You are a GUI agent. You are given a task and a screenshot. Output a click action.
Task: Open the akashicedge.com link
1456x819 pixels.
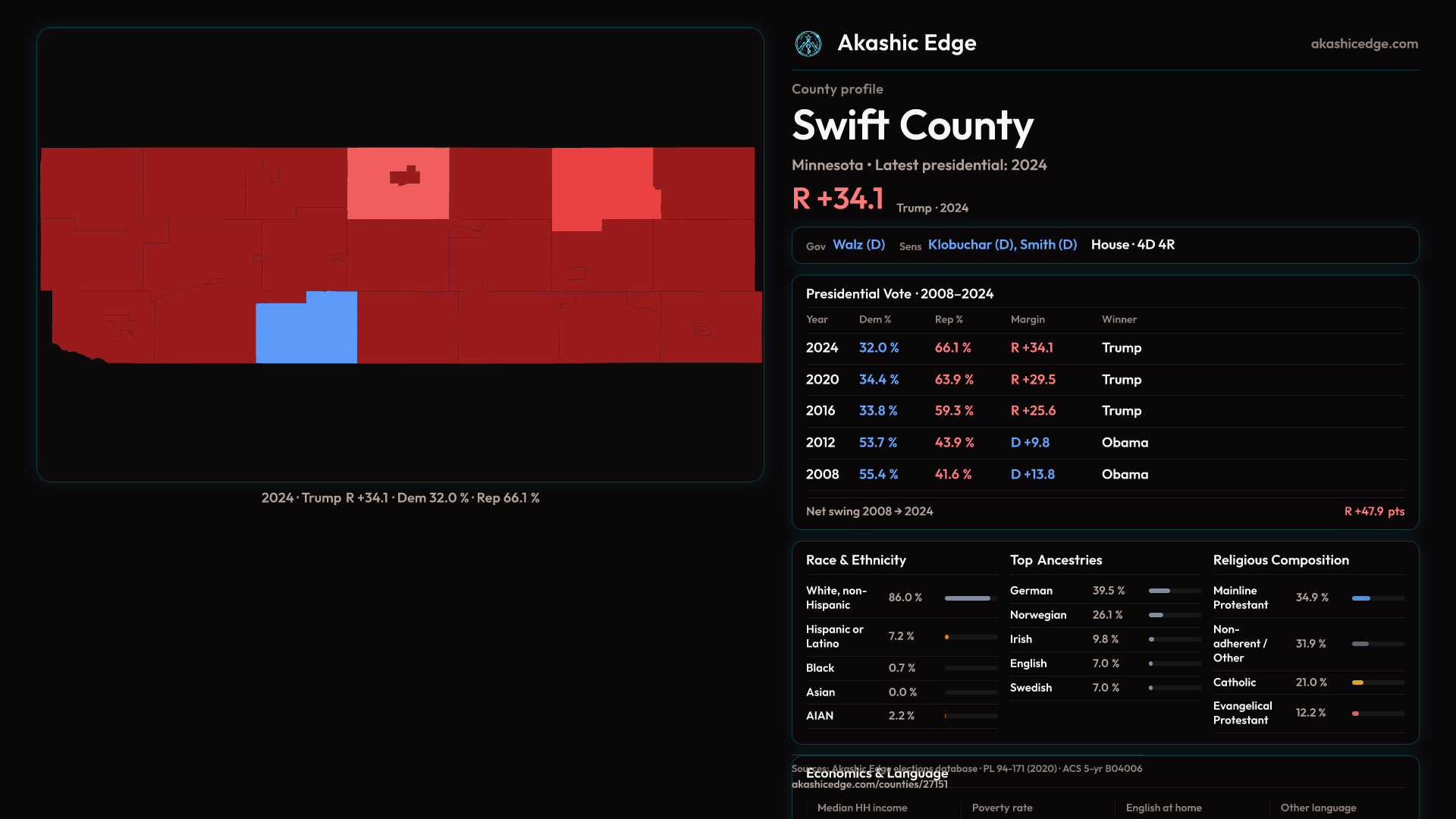pyautogui.click(x=1363, y=44)
